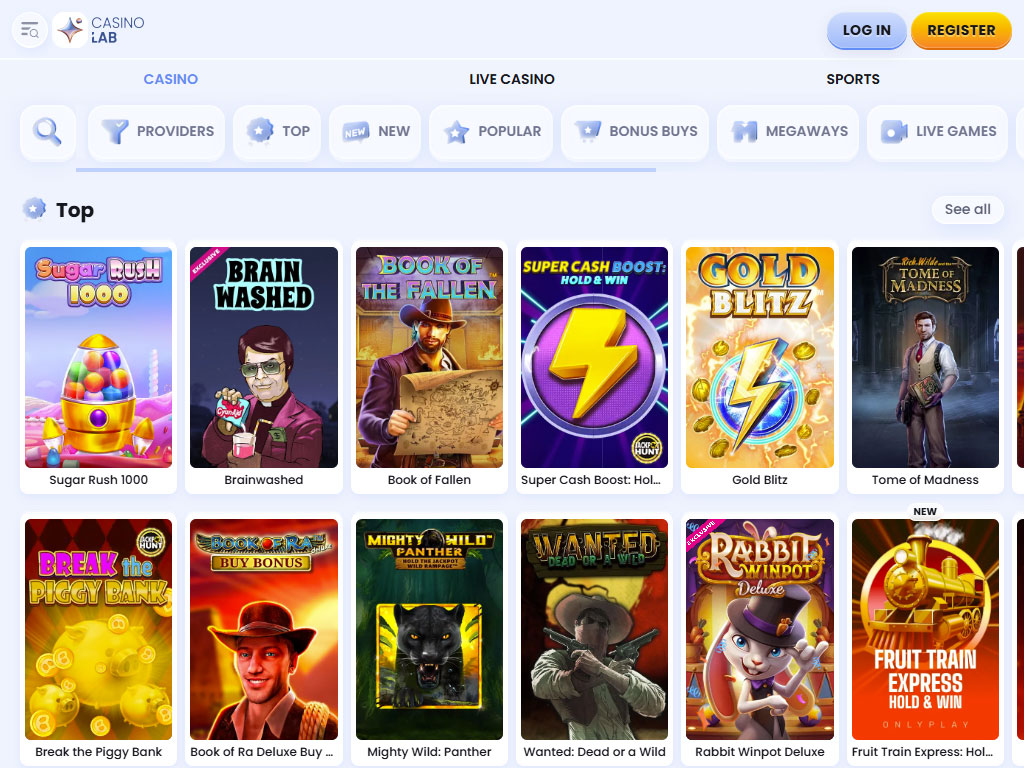Click the 'Tome of Madness' title text
The height and width of the screenshot is (768, 1024).
click(925, 480)
